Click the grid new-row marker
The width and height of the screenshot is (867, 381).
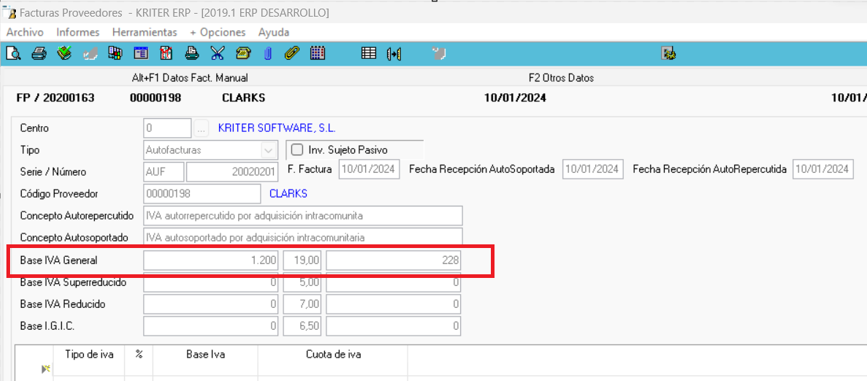click(46, 369)
